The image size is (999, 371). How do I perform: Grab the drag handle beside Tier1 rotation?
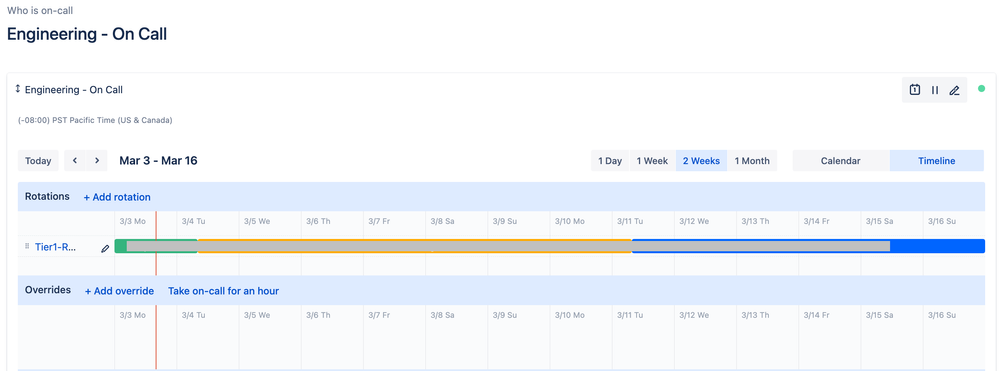[27, 246]
